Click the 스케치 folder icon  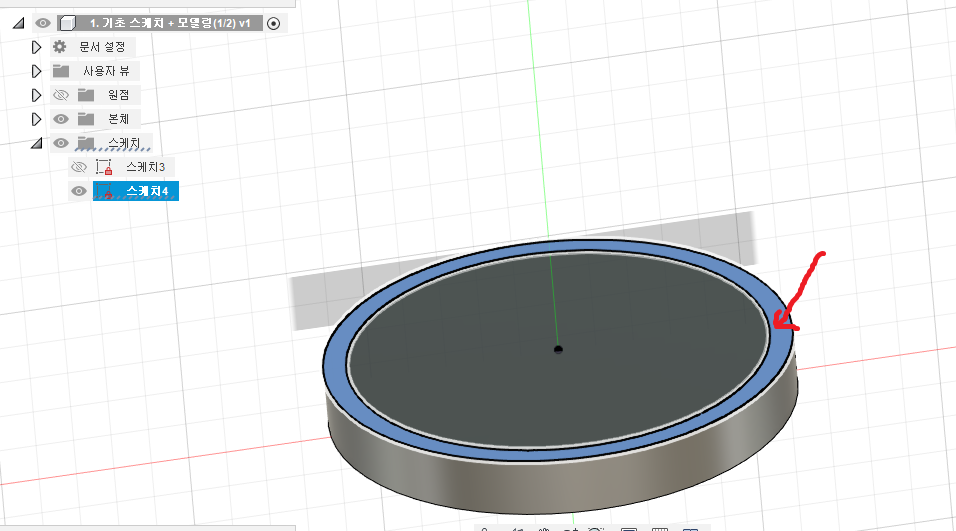click(x=86, y=143)
